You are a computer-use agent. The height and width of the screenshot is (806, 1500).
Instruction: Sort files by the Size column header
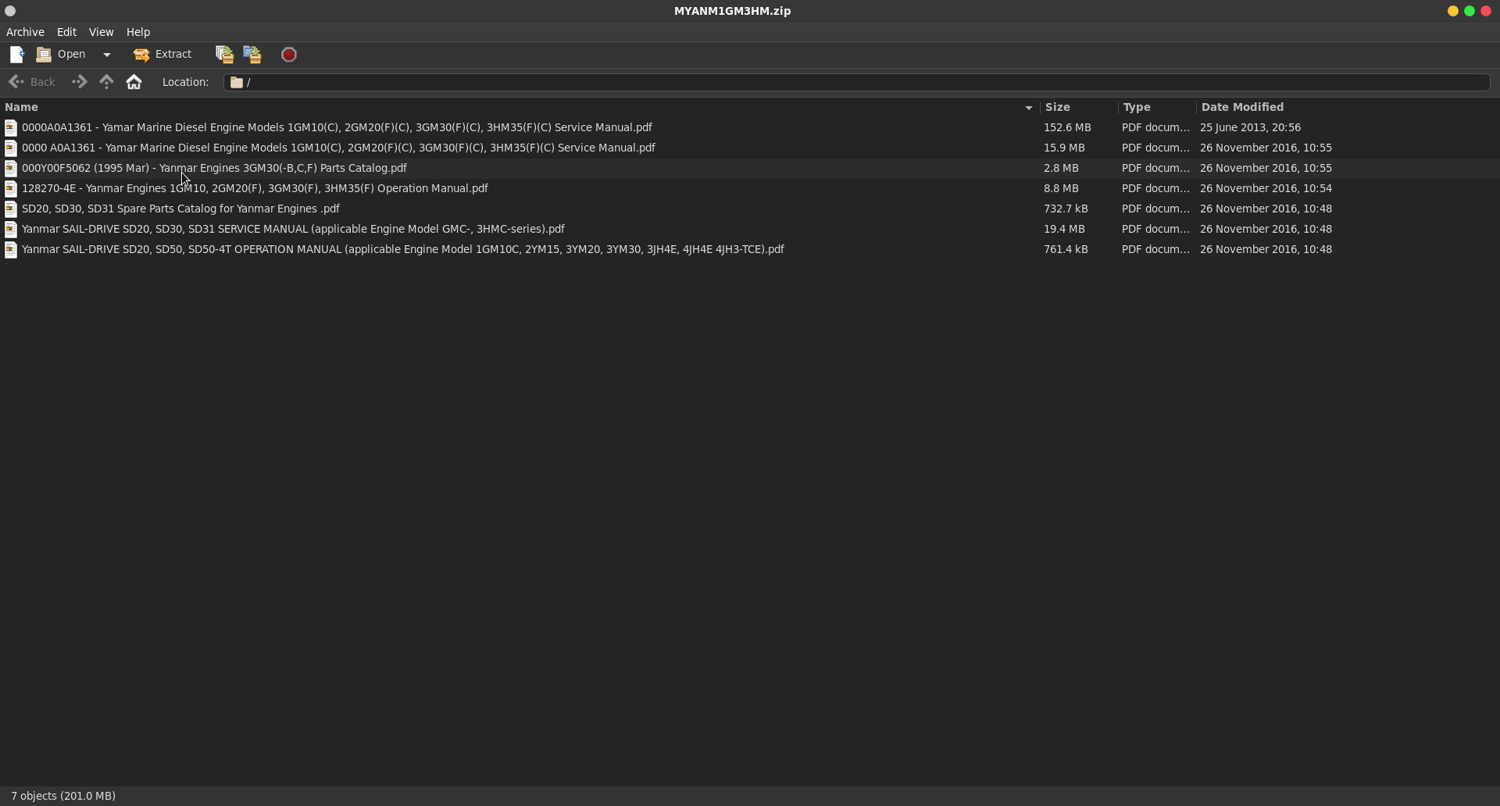point(1079,107)
